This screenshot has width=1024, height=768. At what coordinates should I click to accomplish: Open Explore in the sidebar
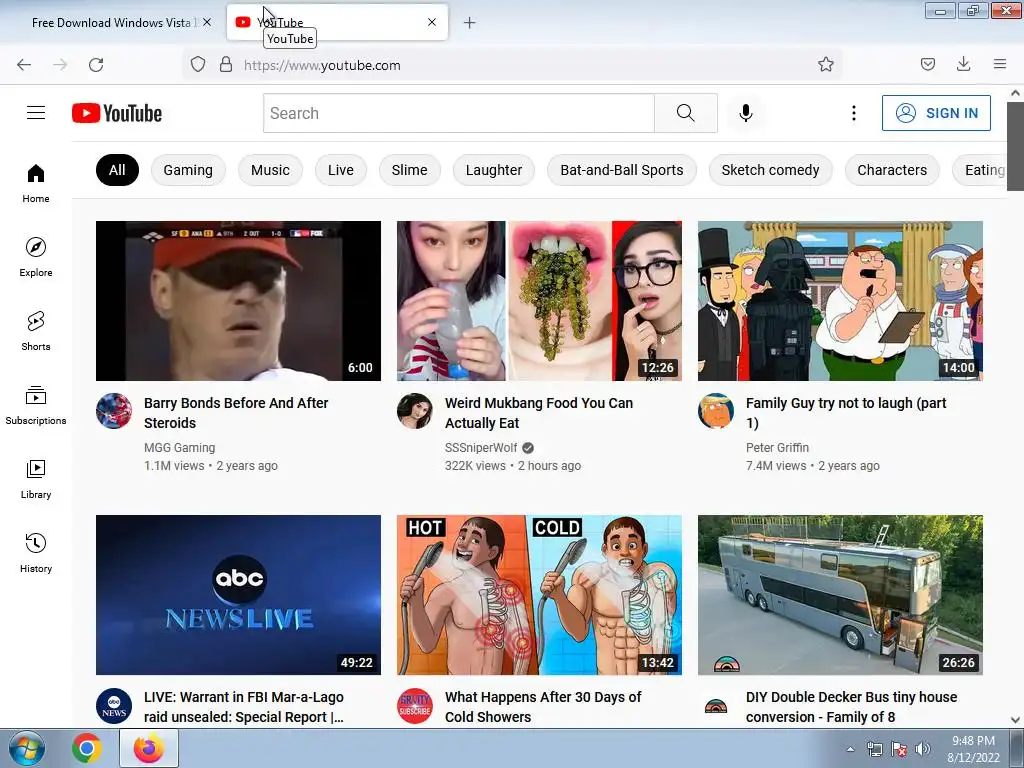coord(36,257)
